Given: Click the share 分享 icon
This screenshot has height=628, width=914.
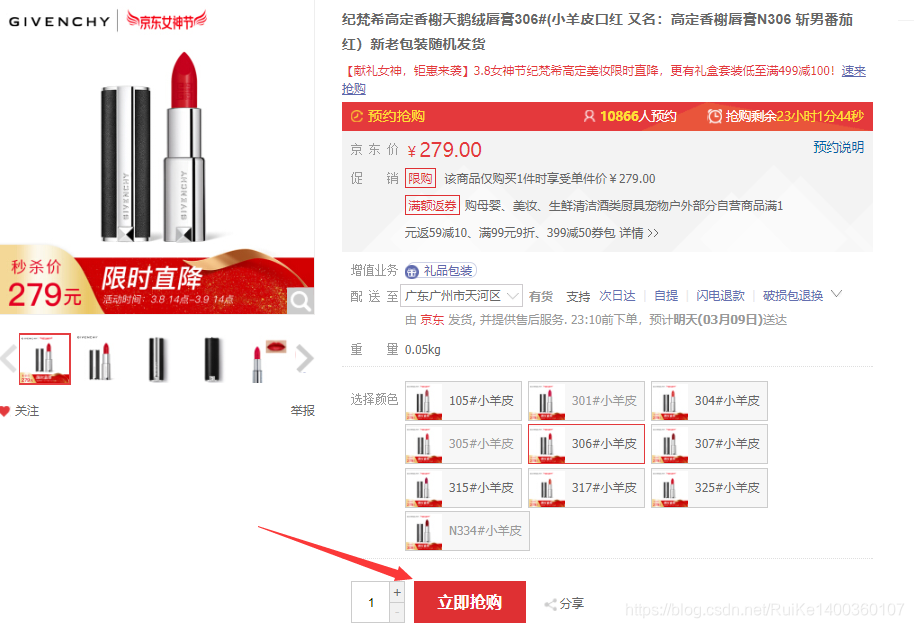Looking at the screenshot, I should point(550,604).
